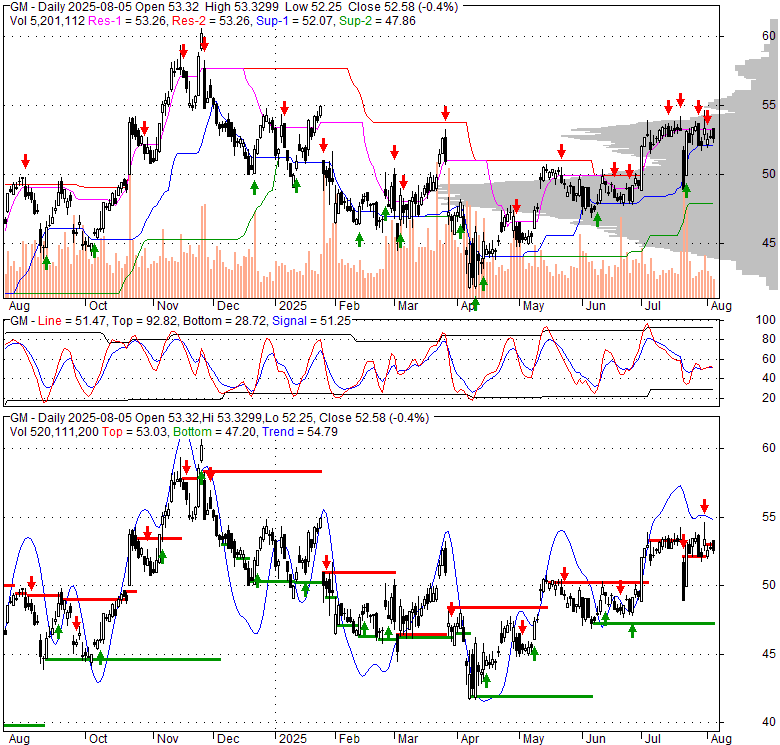The height and width of the screenshot is (745, 780).
Task: Click the green up arrow at the April low in bottom chart
Action: click(x=486, y=681)
